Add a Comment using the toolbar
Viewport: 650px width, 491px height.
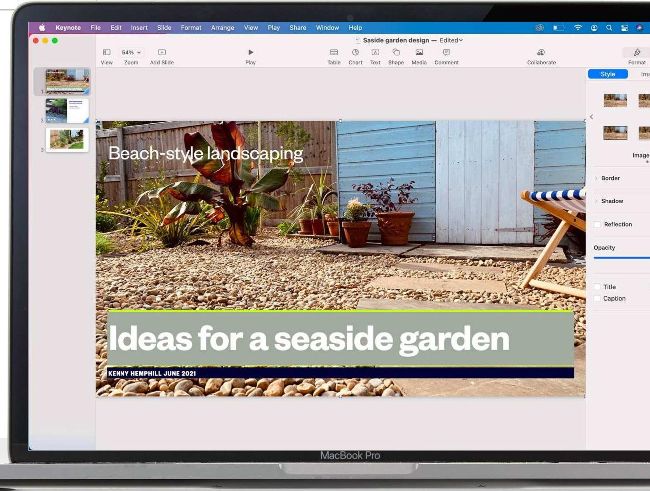tap(446, 52)
